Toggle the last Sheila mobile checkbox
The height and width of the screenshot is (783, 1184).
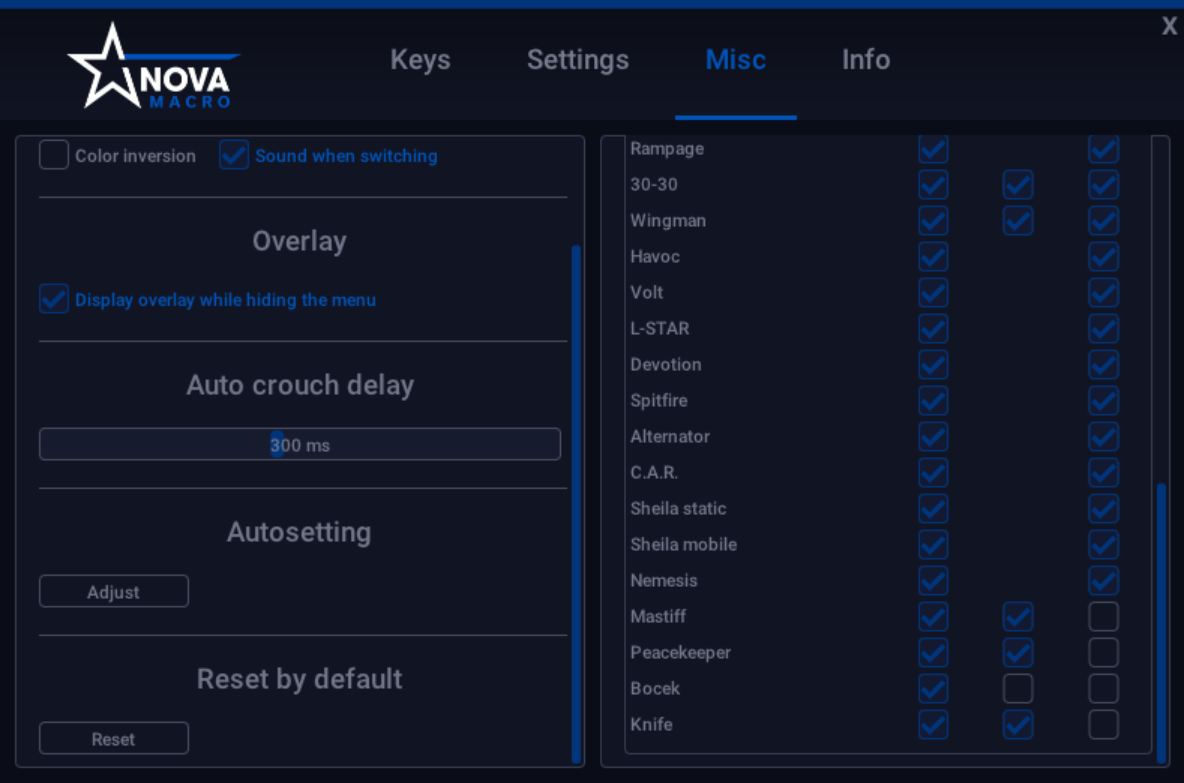1103,544
